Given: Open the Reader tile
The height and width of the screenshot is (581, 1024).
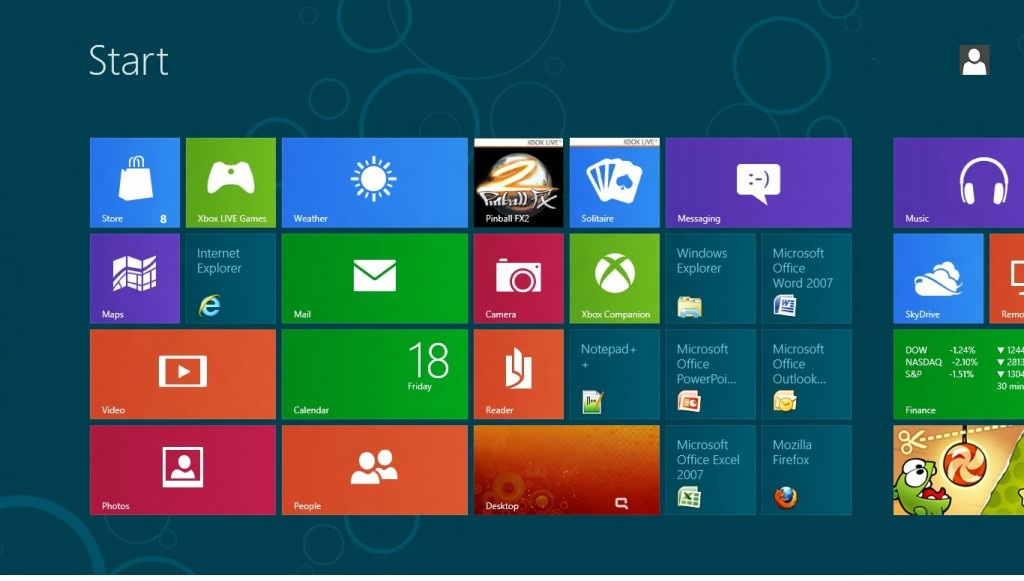Looking at the screenshot, I should point(519,374).
